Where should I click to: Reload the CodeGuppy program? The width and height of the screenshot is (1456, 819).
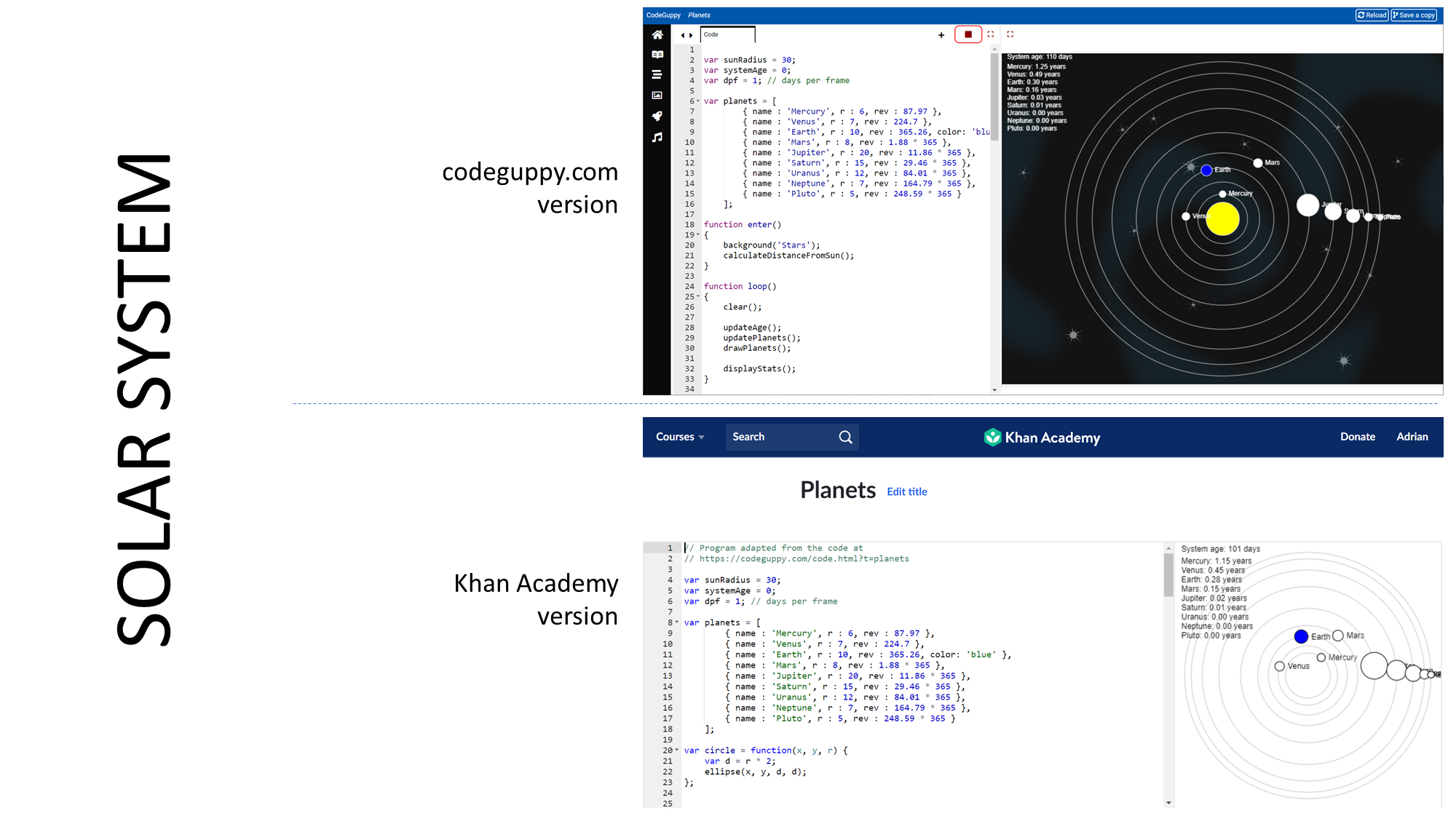[x=1372, y=15]
